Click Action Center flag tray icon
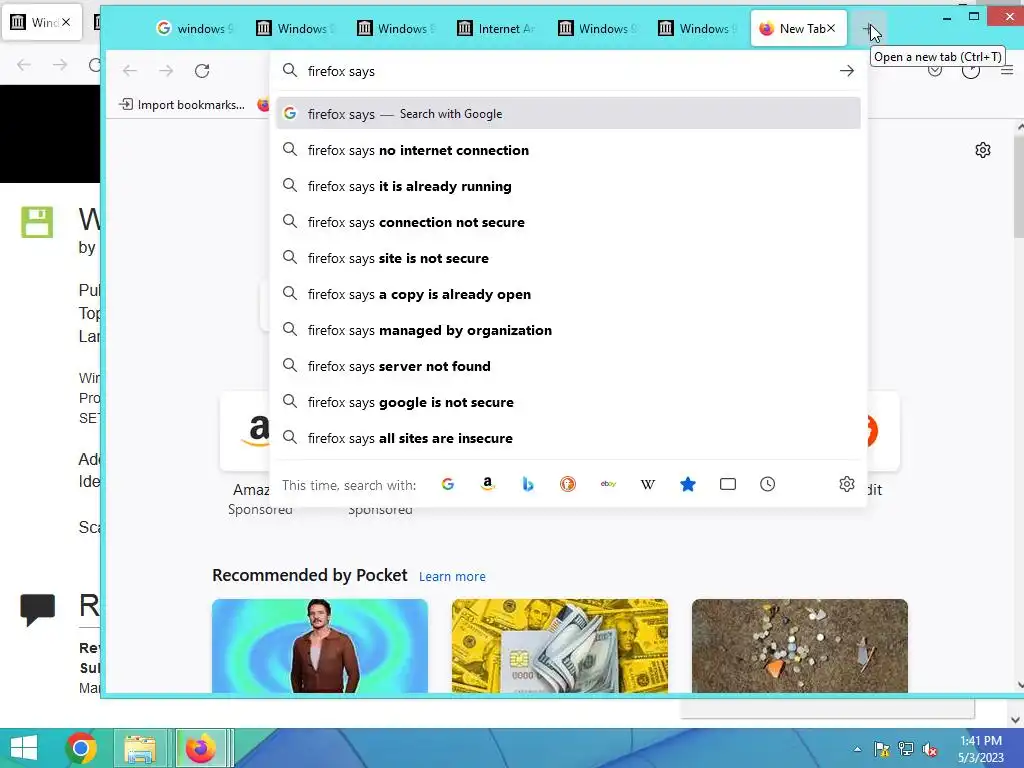 881,748
